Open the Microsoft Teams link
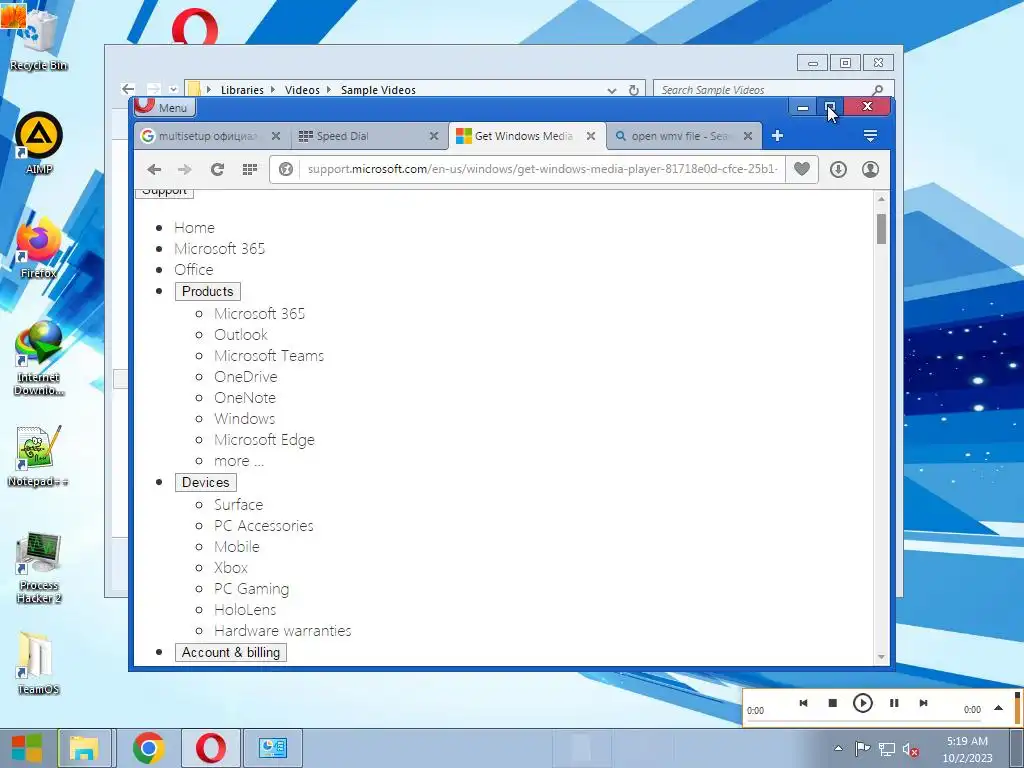This screenshot has height=768, width=1024. click(x=269, y=355)
